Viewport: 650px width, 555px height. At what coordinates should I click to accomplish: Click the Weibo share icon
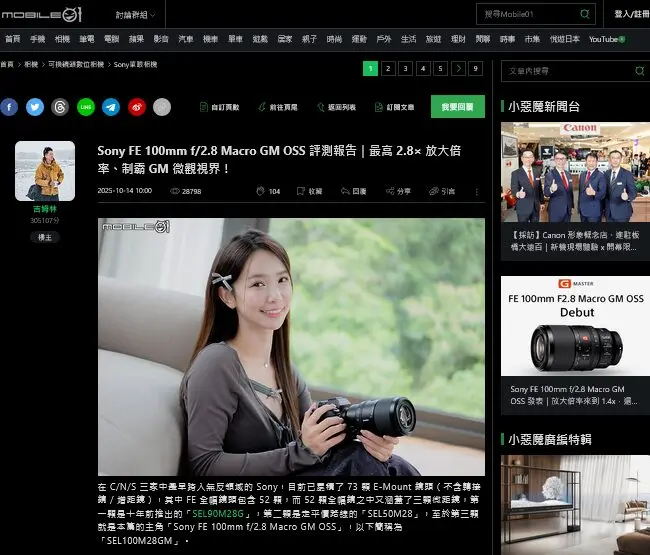[137, 107]
